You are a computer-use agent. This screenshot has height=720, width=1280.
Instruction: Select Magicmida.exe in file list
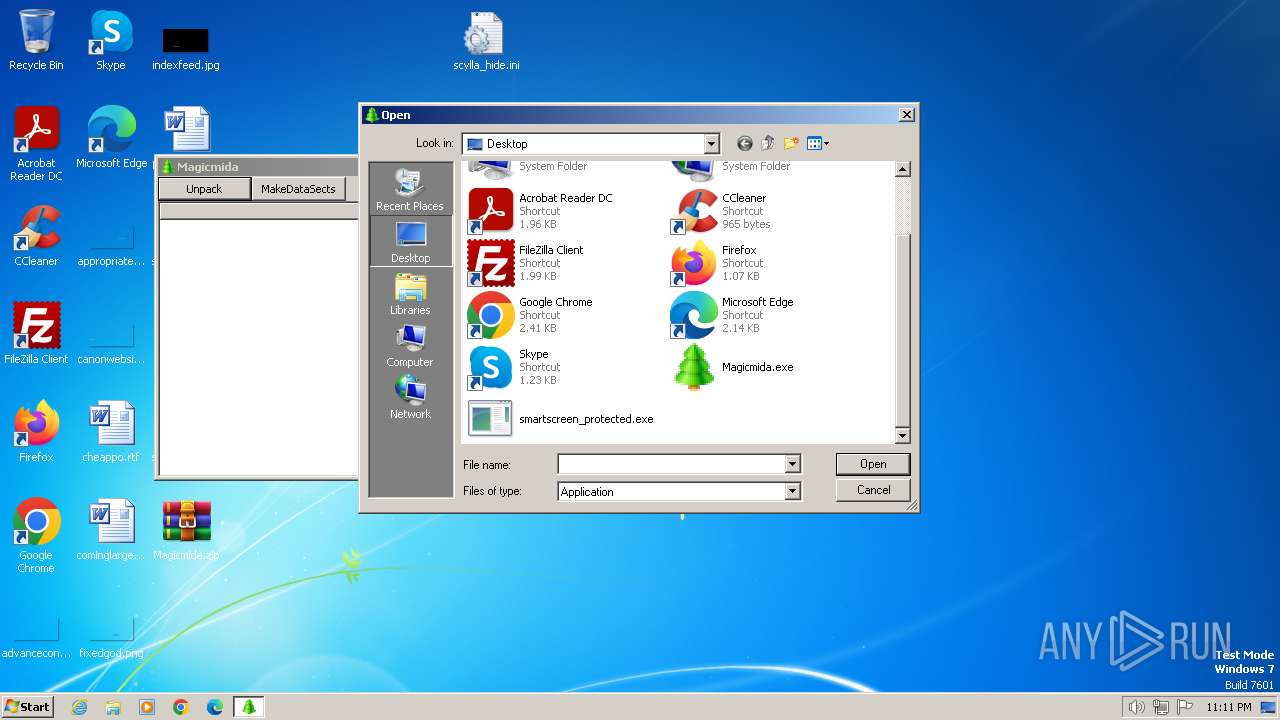pyautogui.click(x=733, y=367)
